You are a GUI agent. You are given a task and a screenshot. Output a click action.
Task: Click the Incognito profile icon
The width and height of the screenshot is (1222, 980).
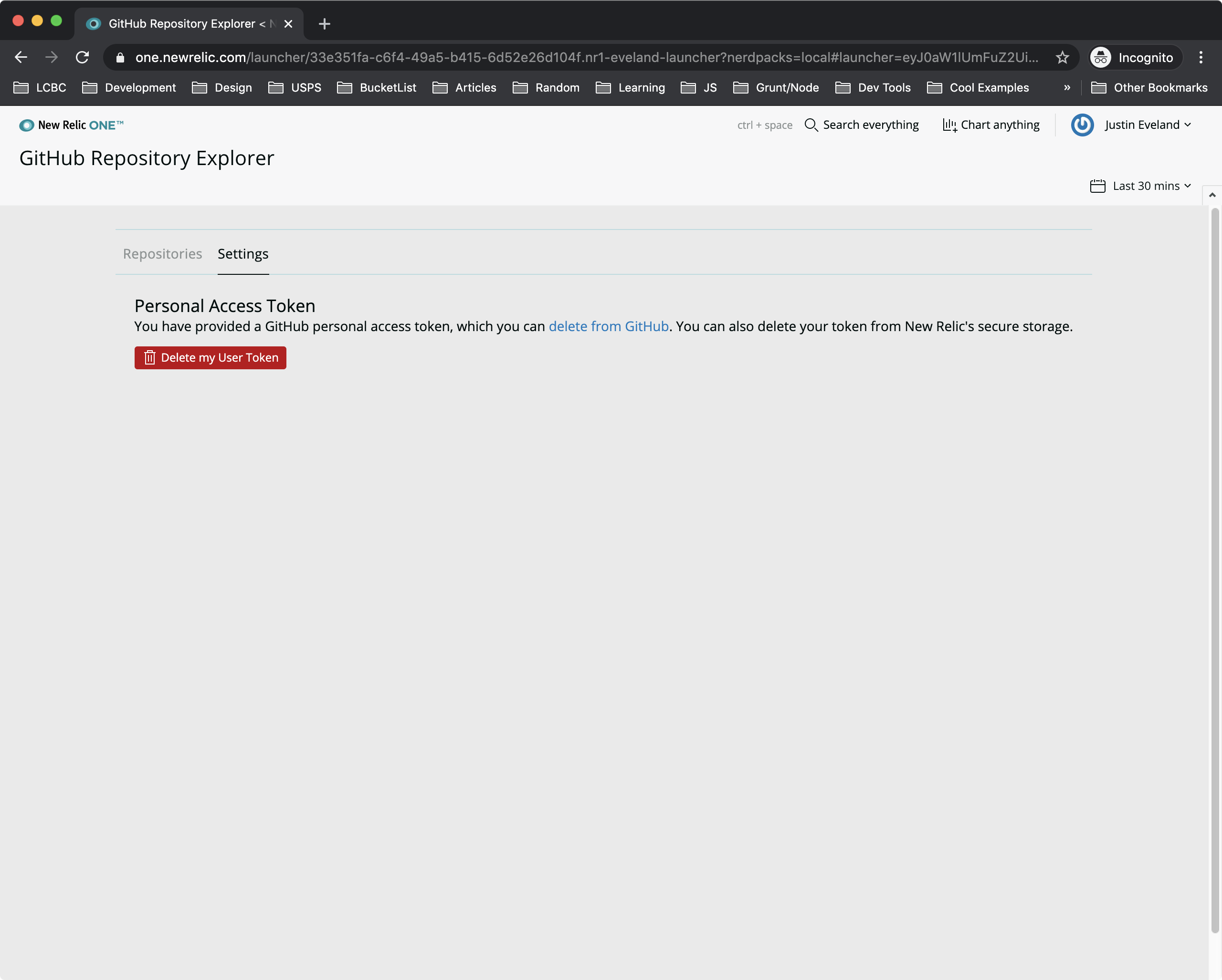click(x=1101, y=58)
